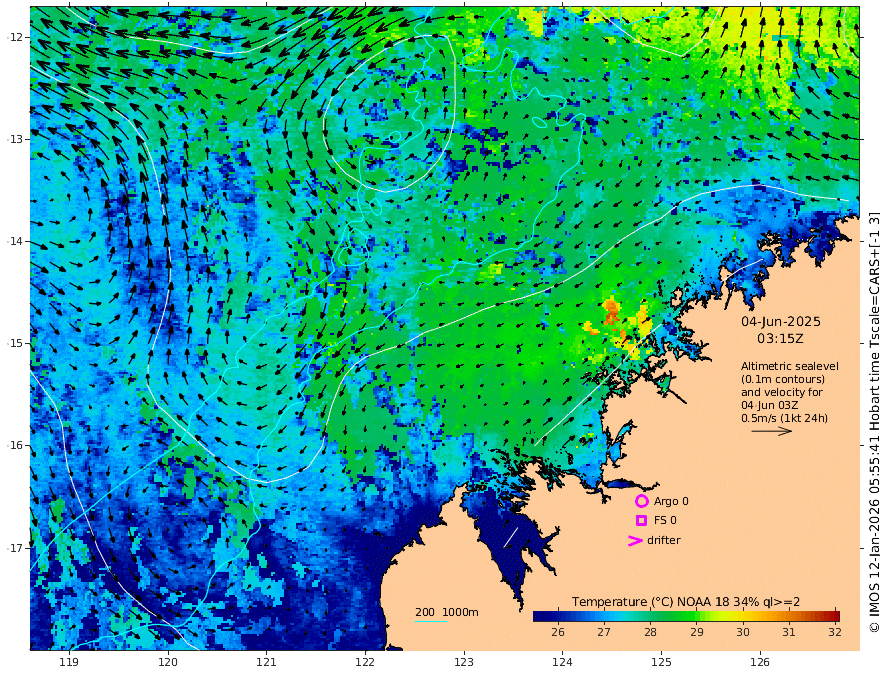Click the longitude axis label 124
Image resolution: width=880 pixels, height=680 pixels.
tap(562, 662)
